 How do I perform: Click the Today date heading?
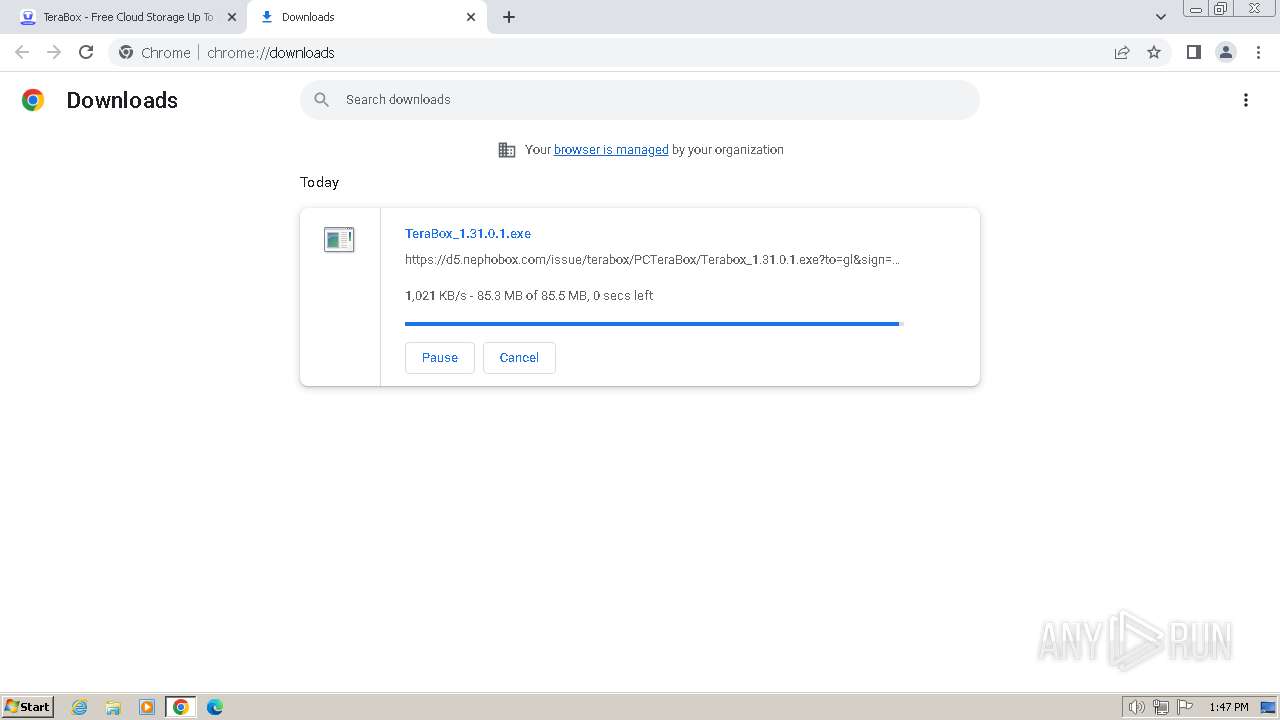320,183
